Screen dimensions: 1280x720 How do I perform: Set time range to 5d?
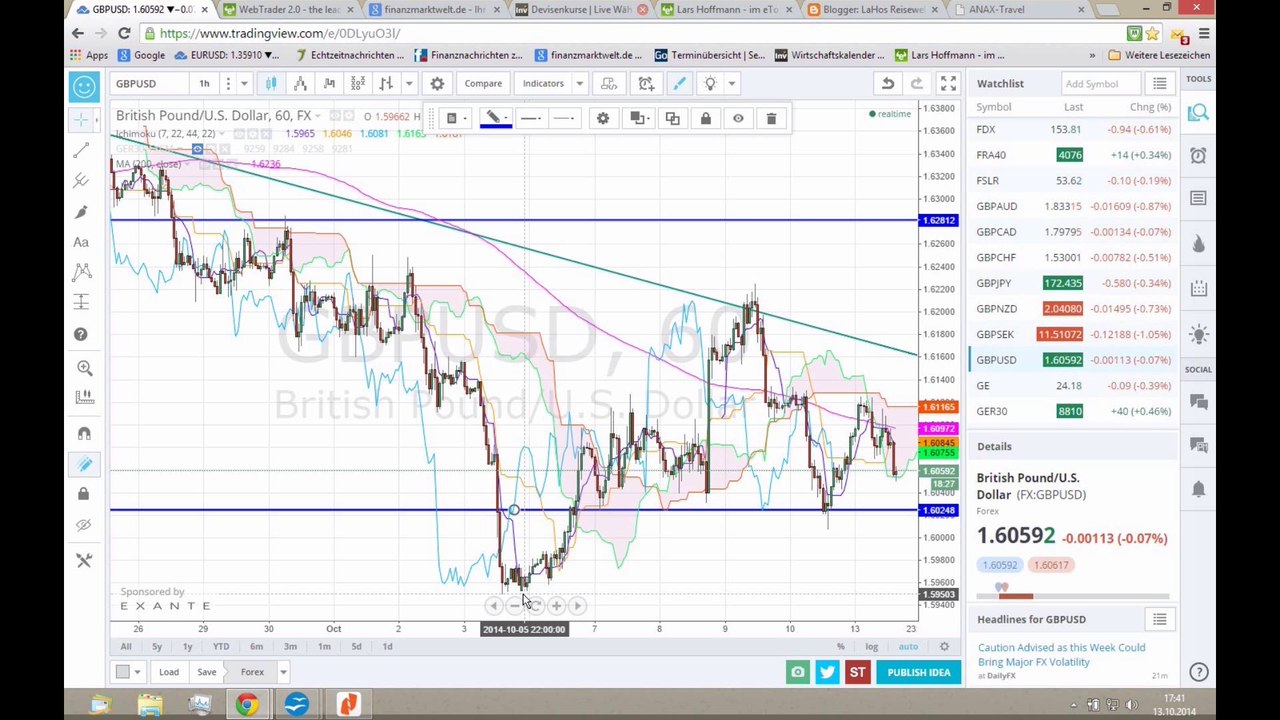[x=356, y=646]
